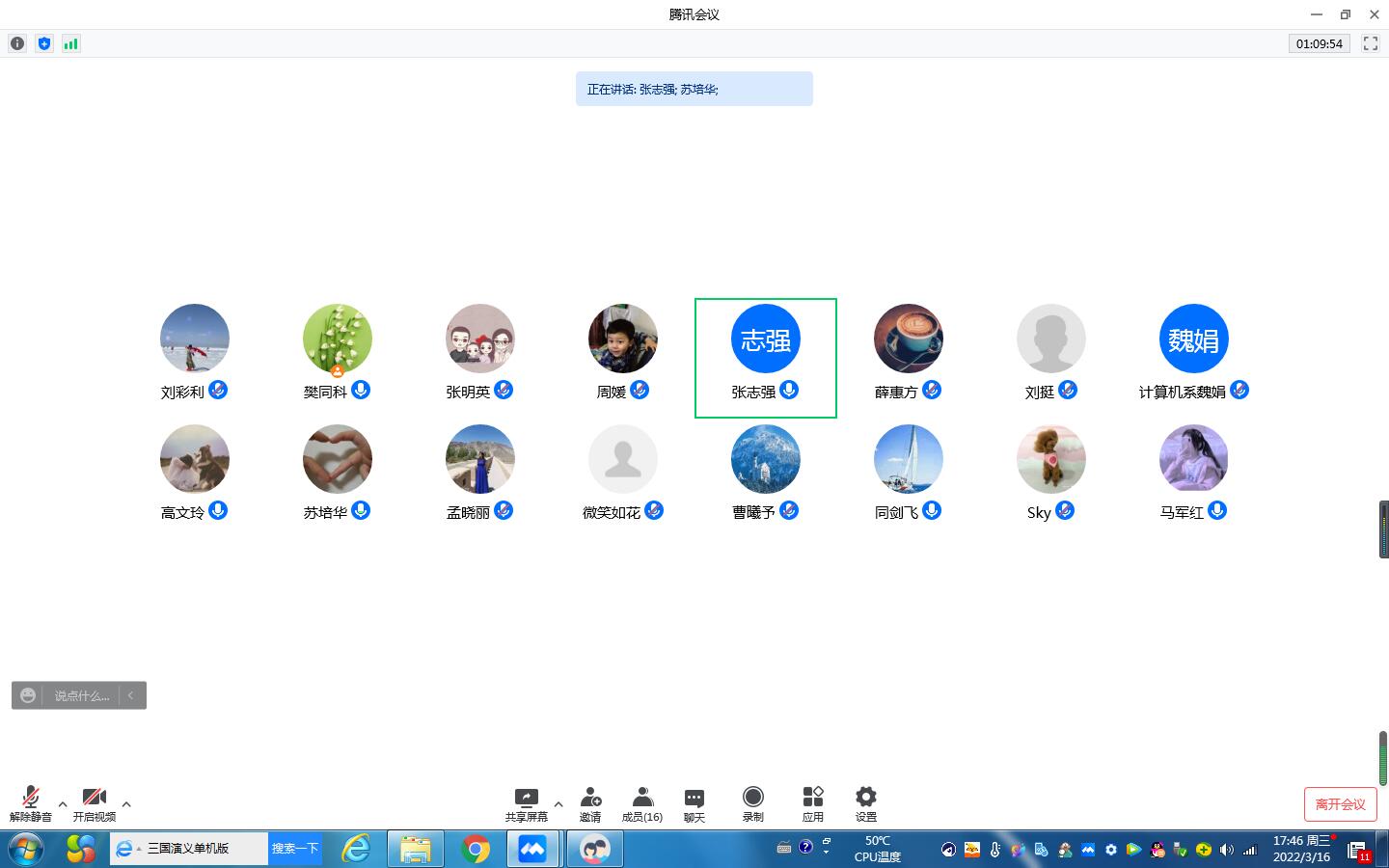Viewport: 1389px width, 868px height.
Task: Switch to the 三国演义单机版 taskbar window
Action: tap(189, 849)
